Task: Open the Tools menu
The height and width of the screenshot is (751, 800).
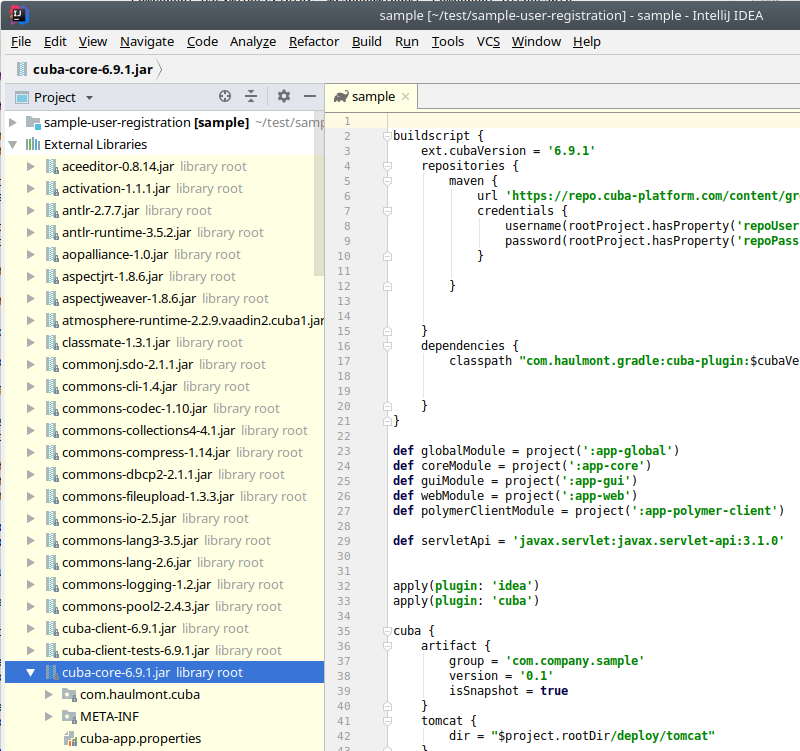Action: click(x=448, y=41)
